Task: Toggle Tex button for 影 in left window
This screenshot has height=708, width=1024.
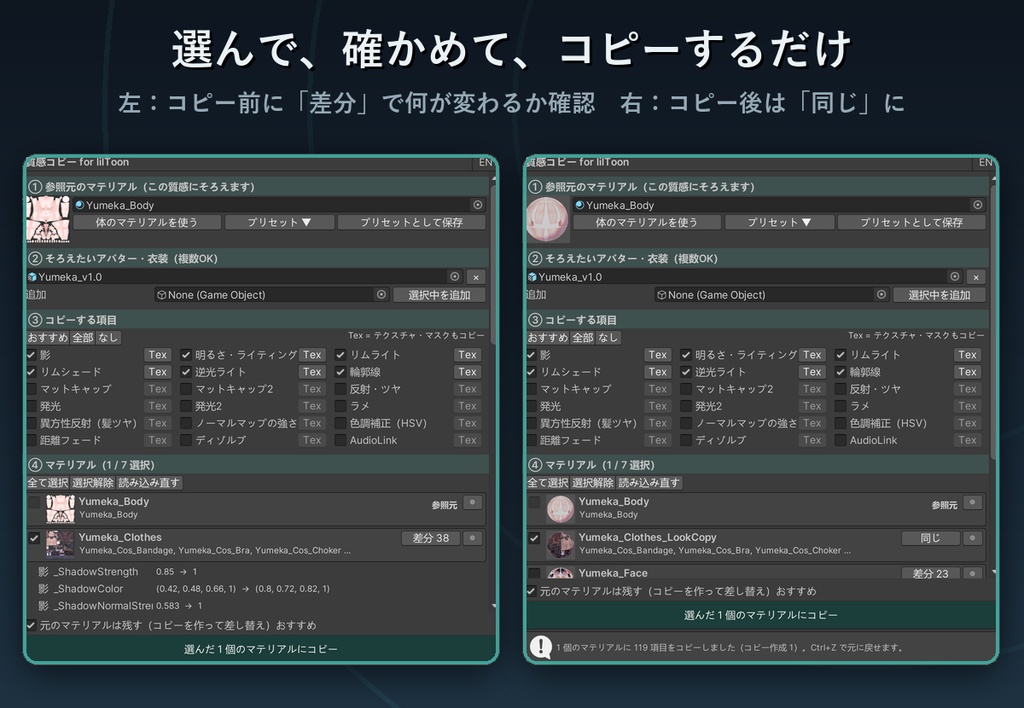Action: coord(157,355)
